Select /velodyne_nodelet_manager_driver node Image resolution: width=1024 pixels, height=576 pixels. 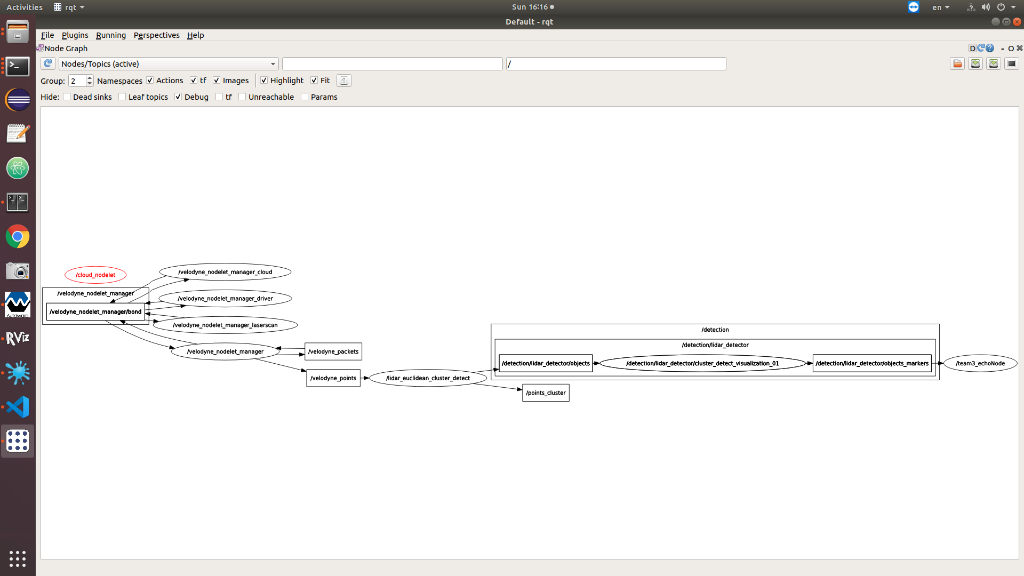point(225,298)
